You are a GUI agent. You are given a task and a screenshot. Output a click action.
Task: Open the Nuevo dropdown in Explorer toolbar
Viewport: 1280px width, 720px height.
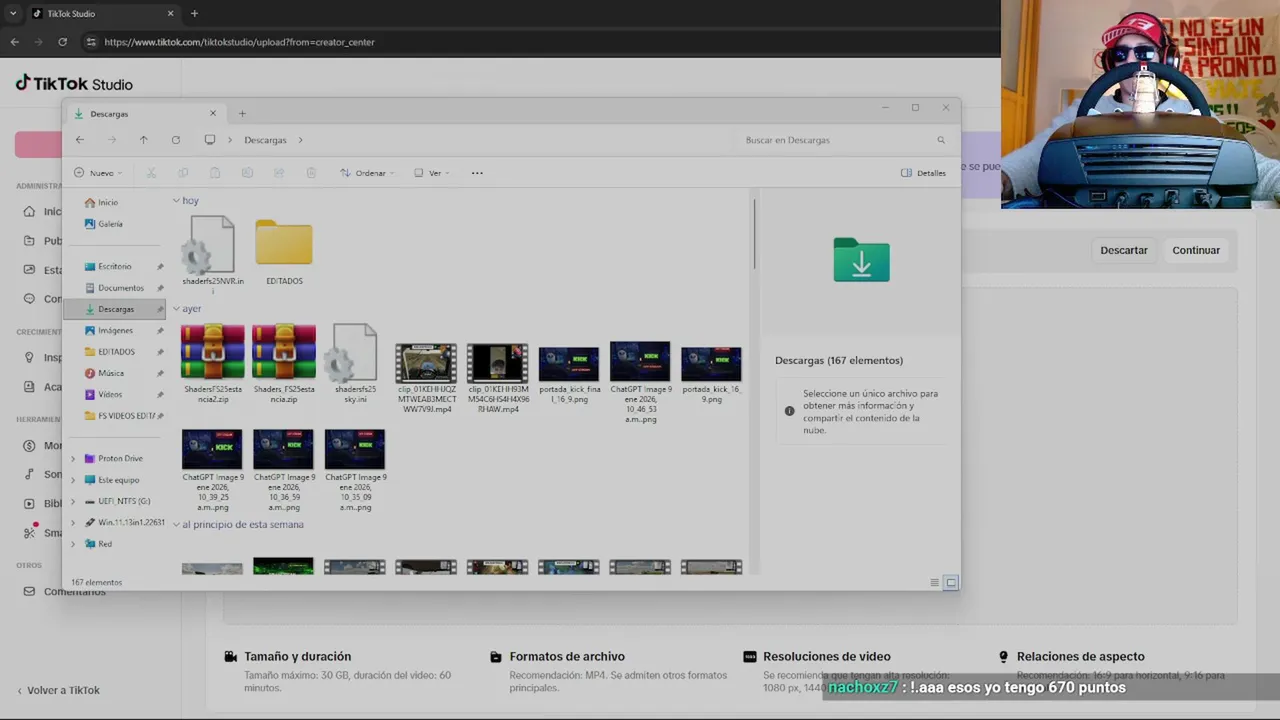tap(98, 173)
